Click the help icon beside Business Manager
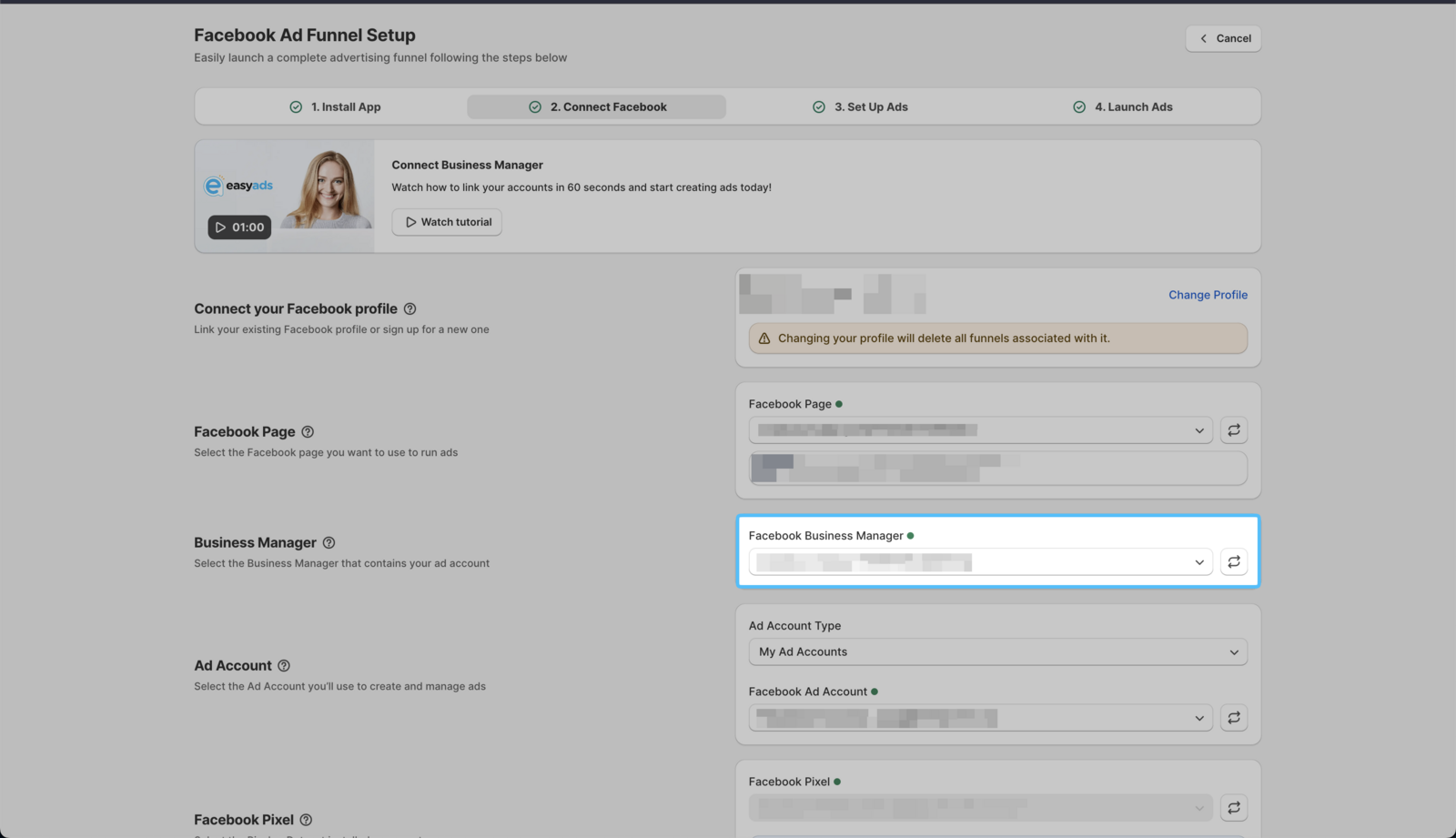This screenshot has height=838, width=1456. point(329,543)
